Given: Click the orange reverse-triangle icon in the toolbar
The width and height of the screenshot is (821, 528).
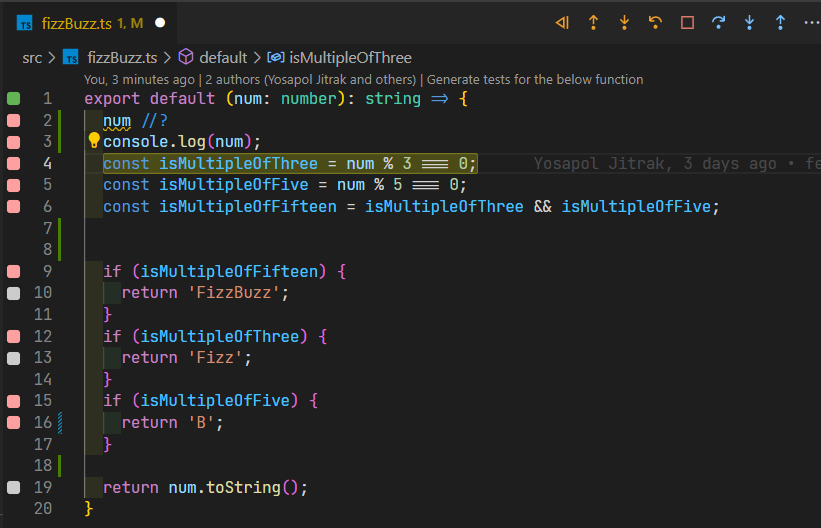Looking at the screenshot, I should [562, 22].
